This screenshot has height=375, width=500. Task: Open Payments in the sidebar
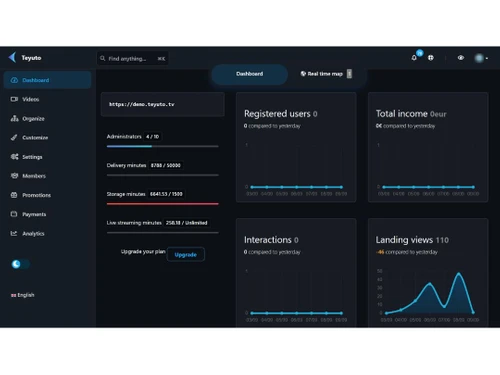pyautogui.click(x=47, y=214)
